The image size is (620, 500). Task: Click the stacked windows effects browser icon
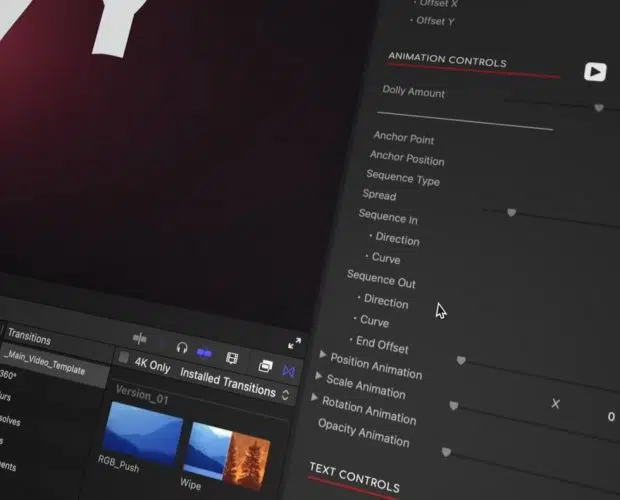(x=265, y=366)
